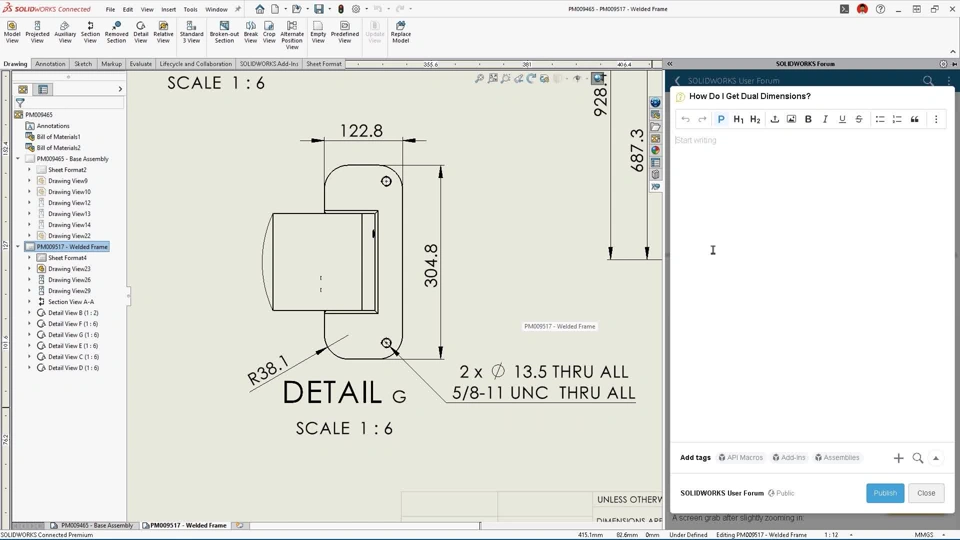
Task: Select the Detail View tool
Action: click(140, 32)
